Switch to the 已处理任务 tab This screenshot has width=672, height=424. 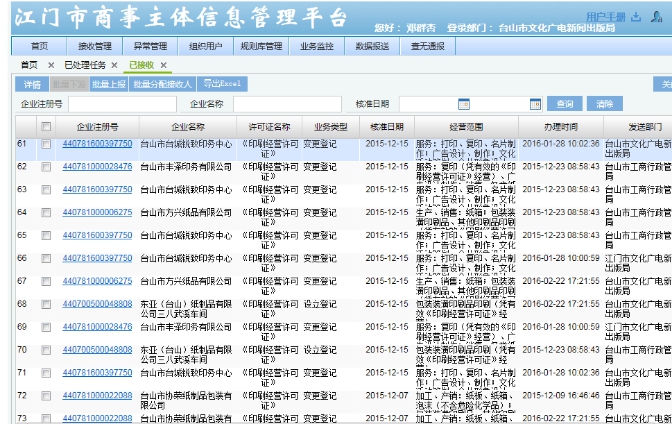pyautogui.click(x=85, y=65)
